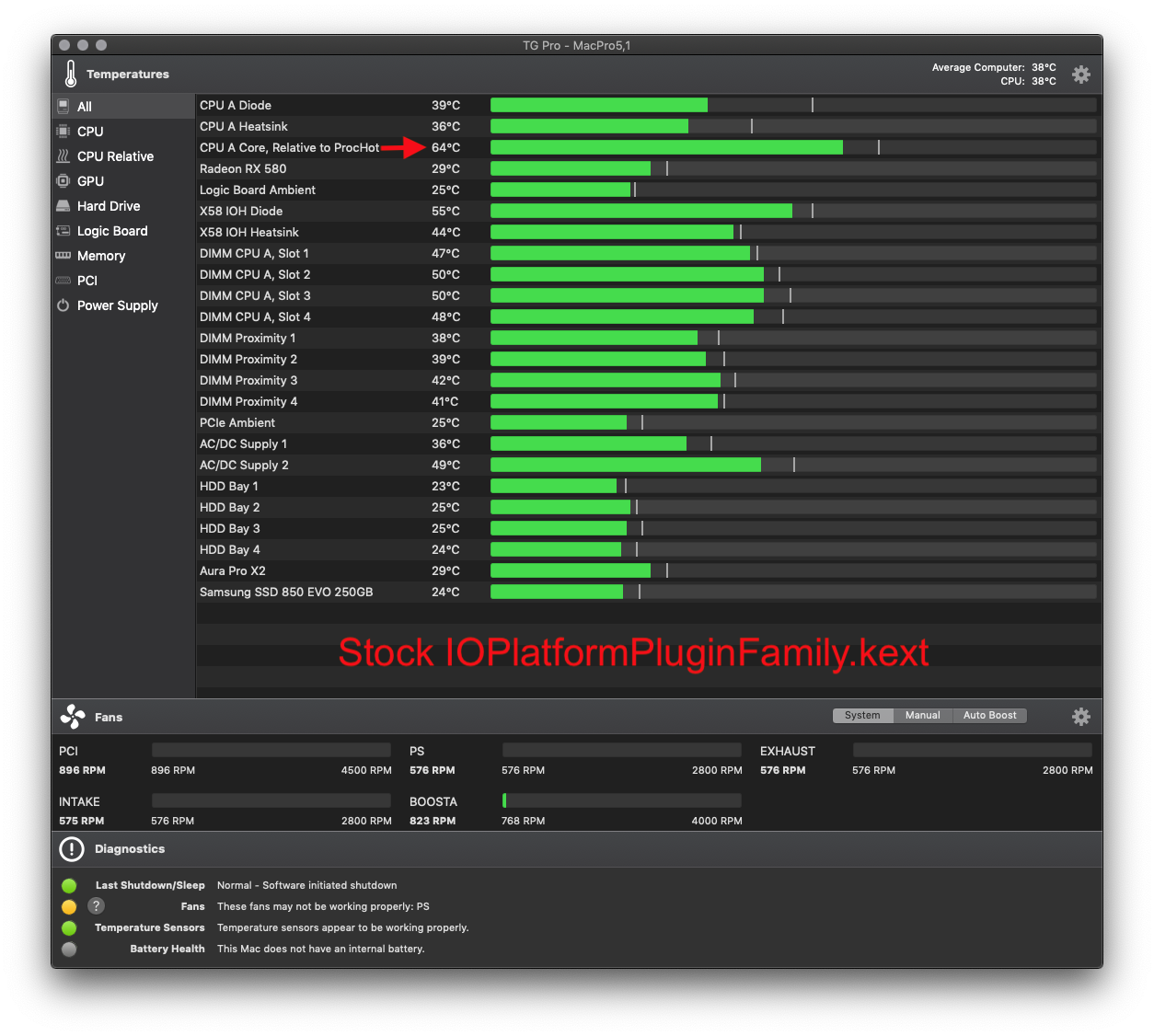
Task: Select the Logic Board Ambient row
Action: coord(648,190)
